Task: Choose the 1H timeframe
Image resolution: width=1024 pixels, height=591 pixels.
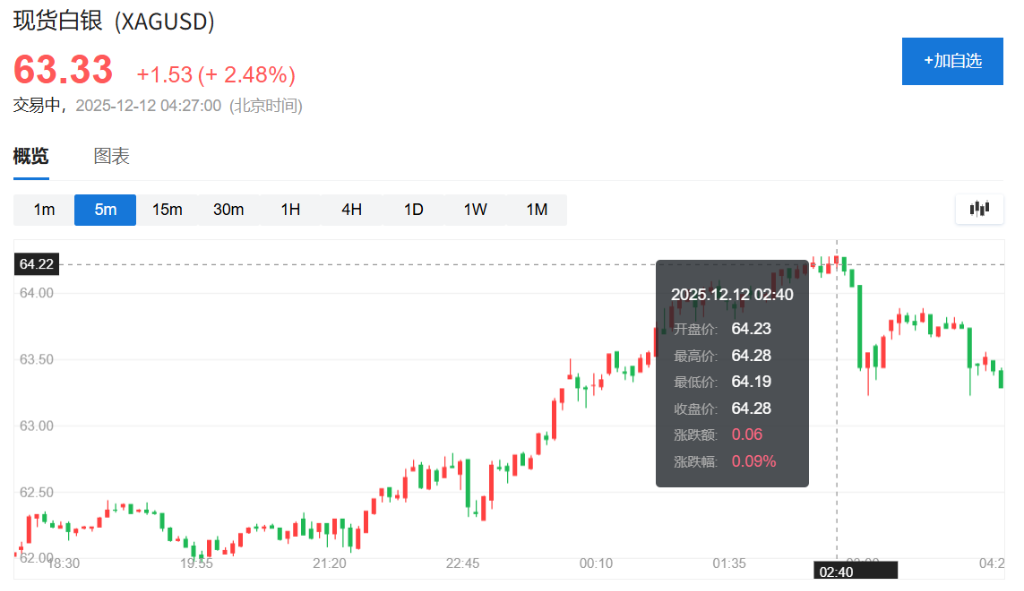Action: click(290, 209)
